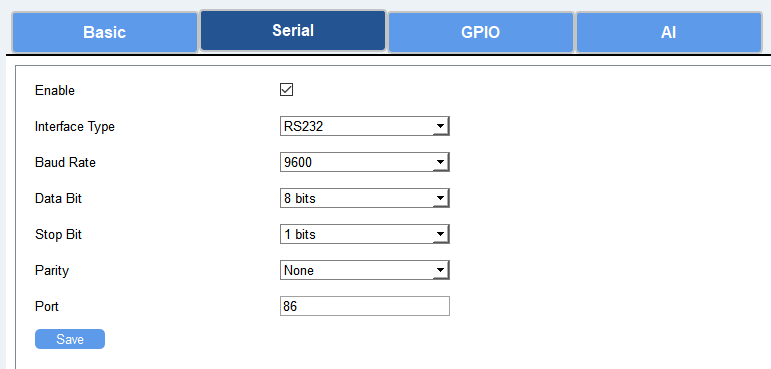The image size is (771, 369).
Task: Expand the Parity None dropdown
Action: coord(365,270)
